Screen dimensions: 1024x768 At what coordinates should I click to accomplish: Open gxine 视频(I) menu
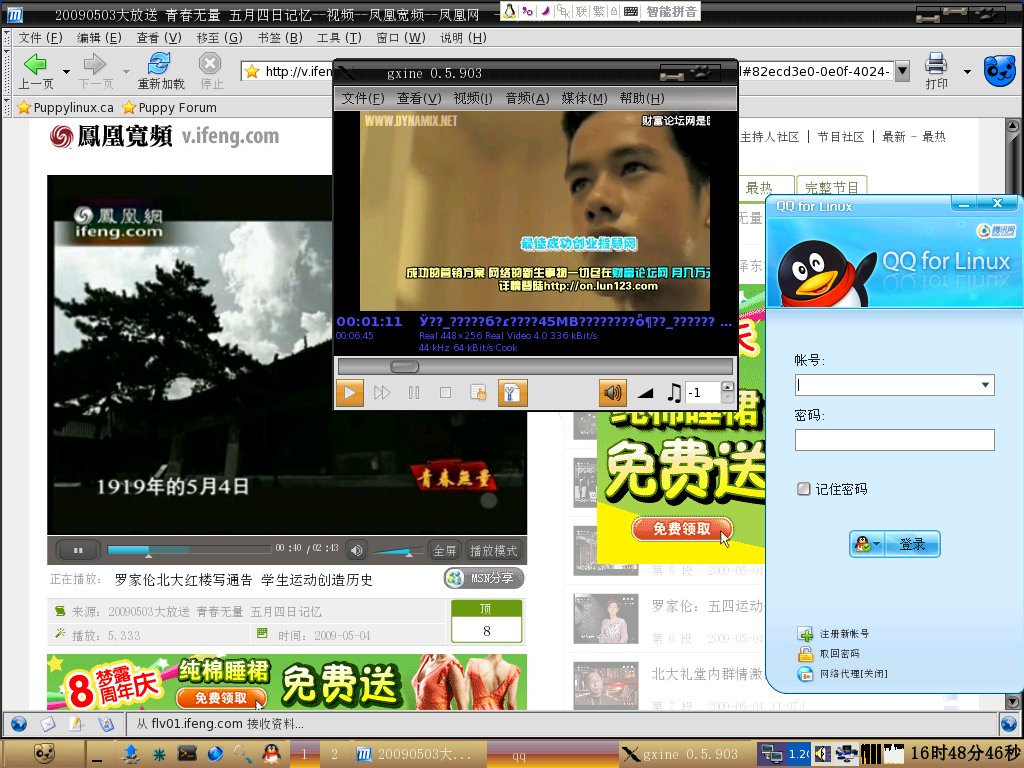pyautogui.click(x=473, y=98)
